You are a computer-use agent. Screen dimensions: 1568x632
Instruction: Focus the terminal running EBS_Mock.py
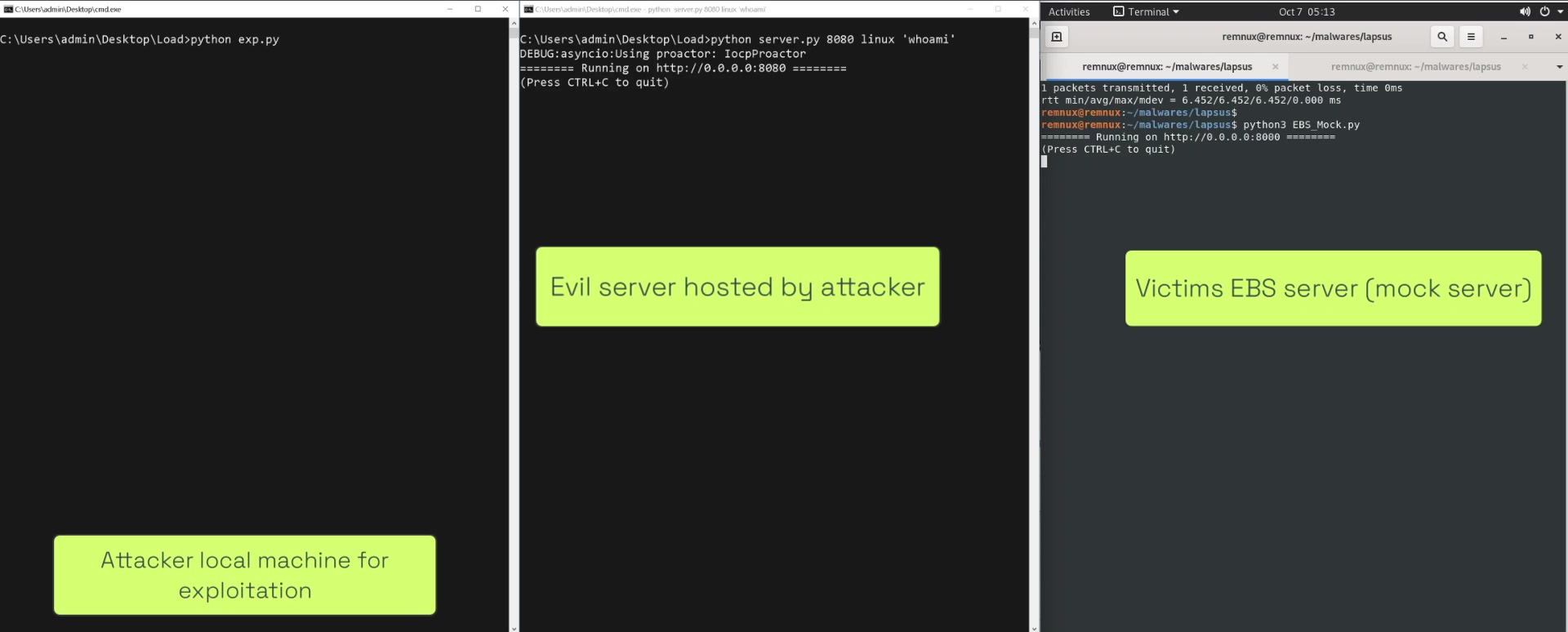pyautogui.click(x=1303, y=367)
